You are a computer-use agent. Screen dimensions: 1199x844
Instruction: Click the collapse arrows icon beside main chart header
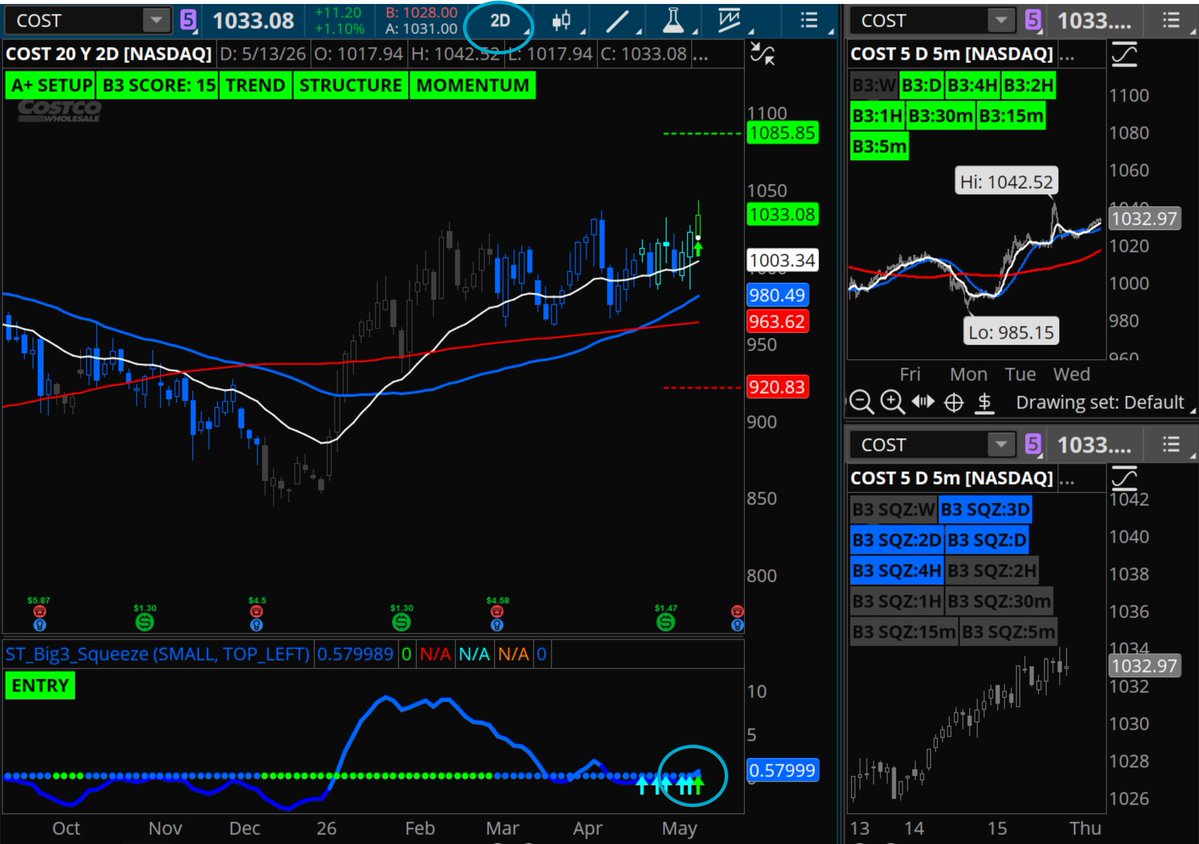tap(762, 54)
